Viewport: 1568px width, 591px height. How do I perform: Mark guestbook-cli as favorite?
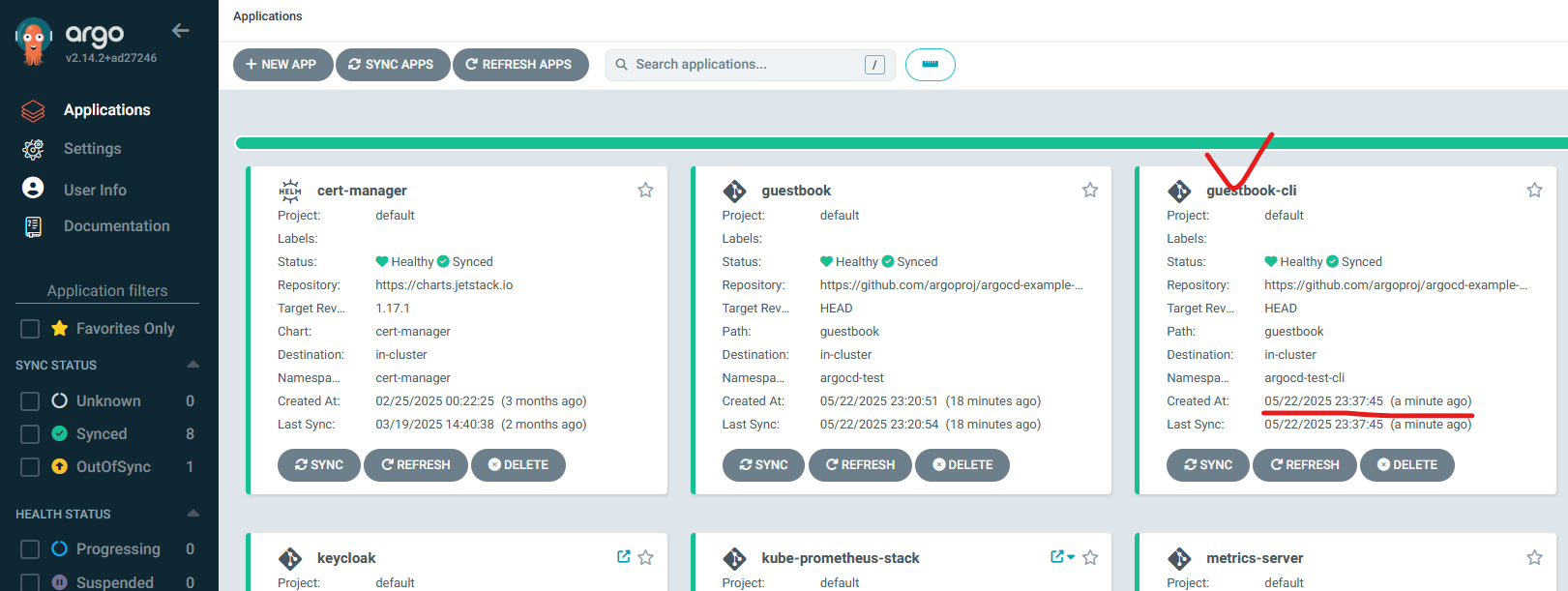click(1534, 191)
